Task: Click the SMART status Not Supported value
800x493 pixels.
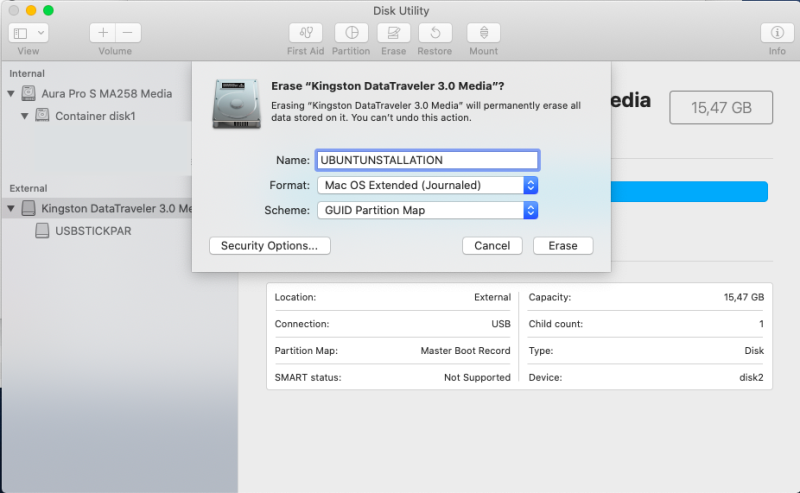Action: (x=477, y=377)
